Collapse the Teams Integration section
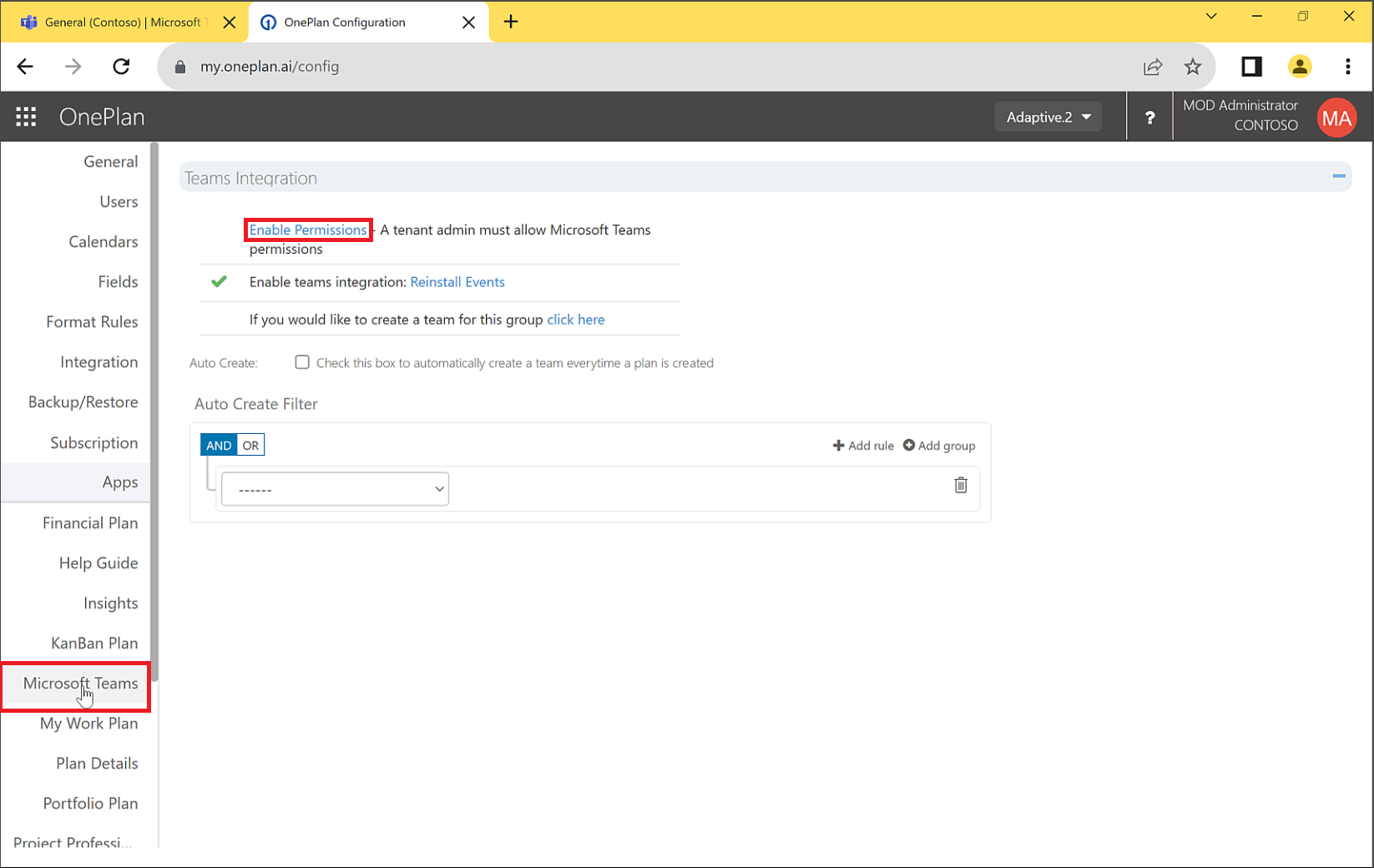Viewport: 1374px width, 868px height. (1339, 177)
